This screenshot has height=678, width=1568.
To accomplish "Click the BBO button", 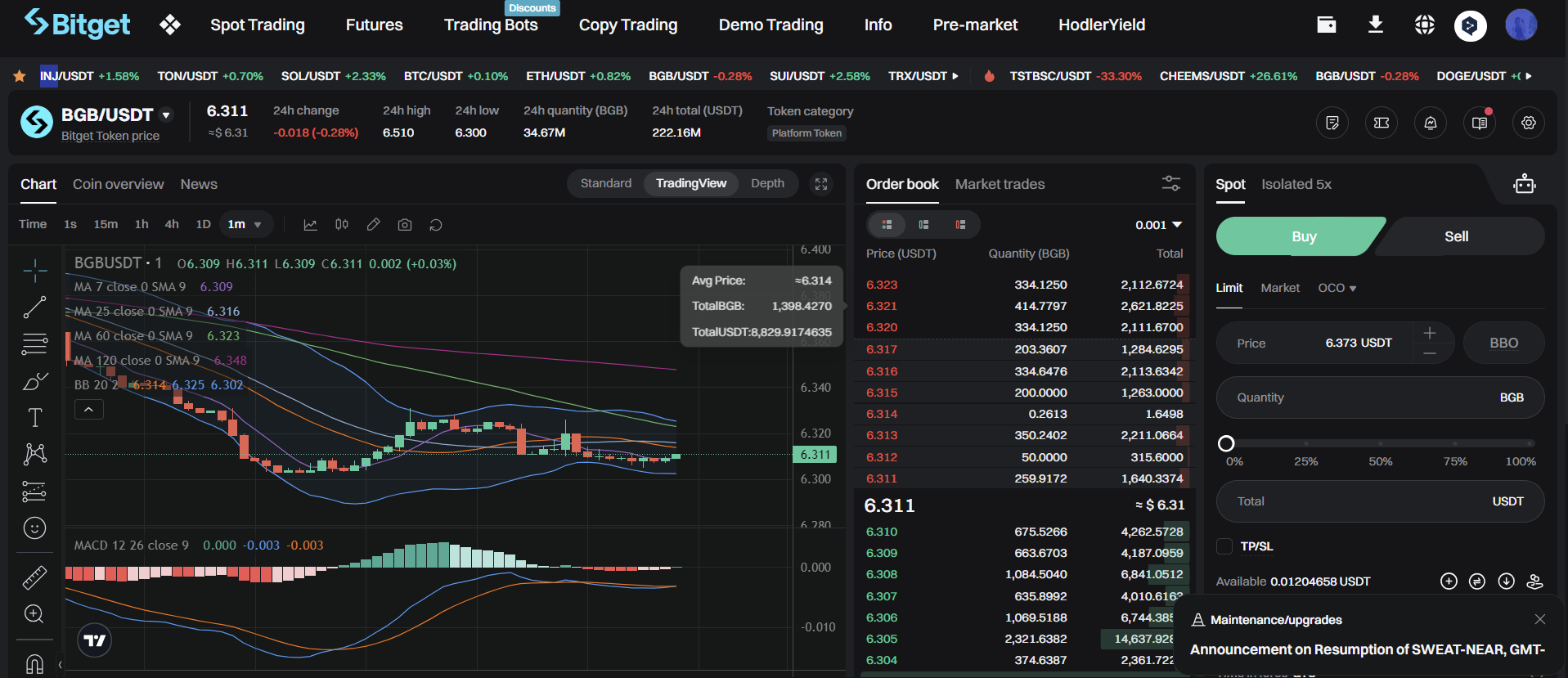I will click(x=1503, y=343).
